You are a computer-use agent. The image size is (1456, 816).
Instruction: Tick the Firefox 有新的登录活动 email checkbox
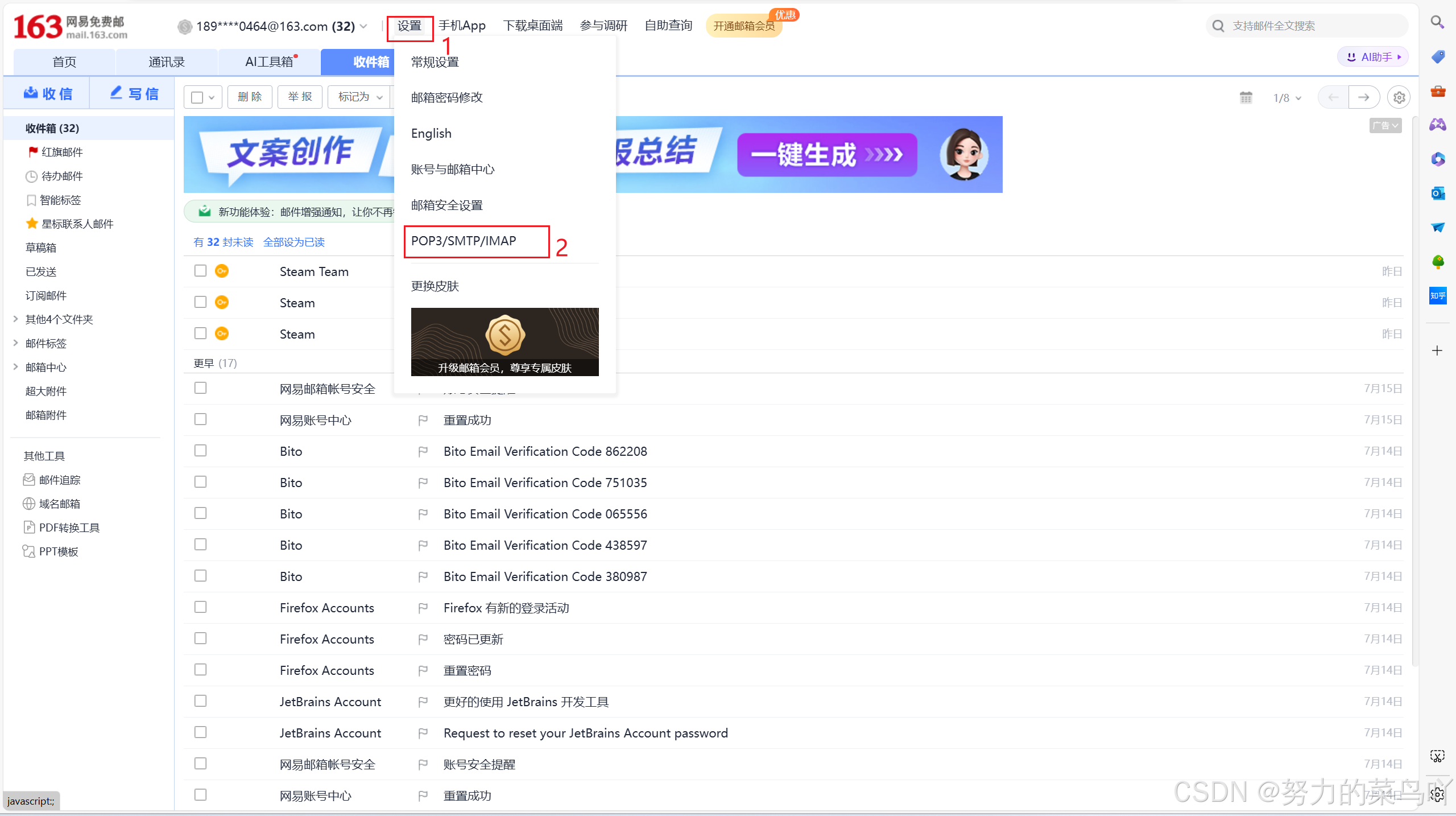tap(200, 607)
